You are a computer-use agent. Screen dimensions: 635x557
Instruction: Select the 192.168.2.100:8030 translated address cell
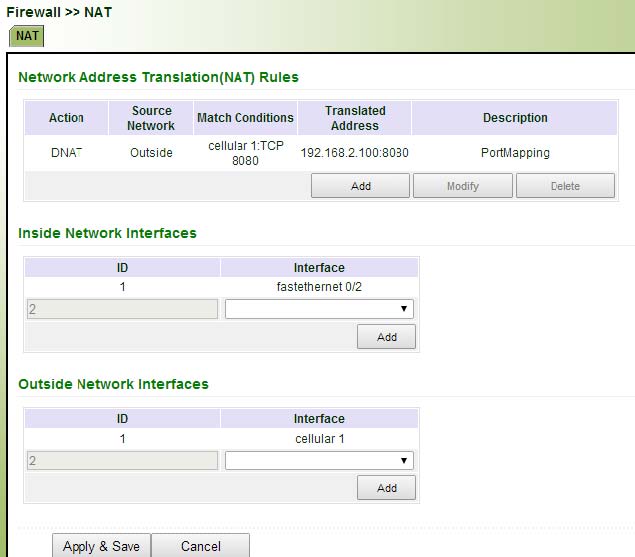pos(354,153)
